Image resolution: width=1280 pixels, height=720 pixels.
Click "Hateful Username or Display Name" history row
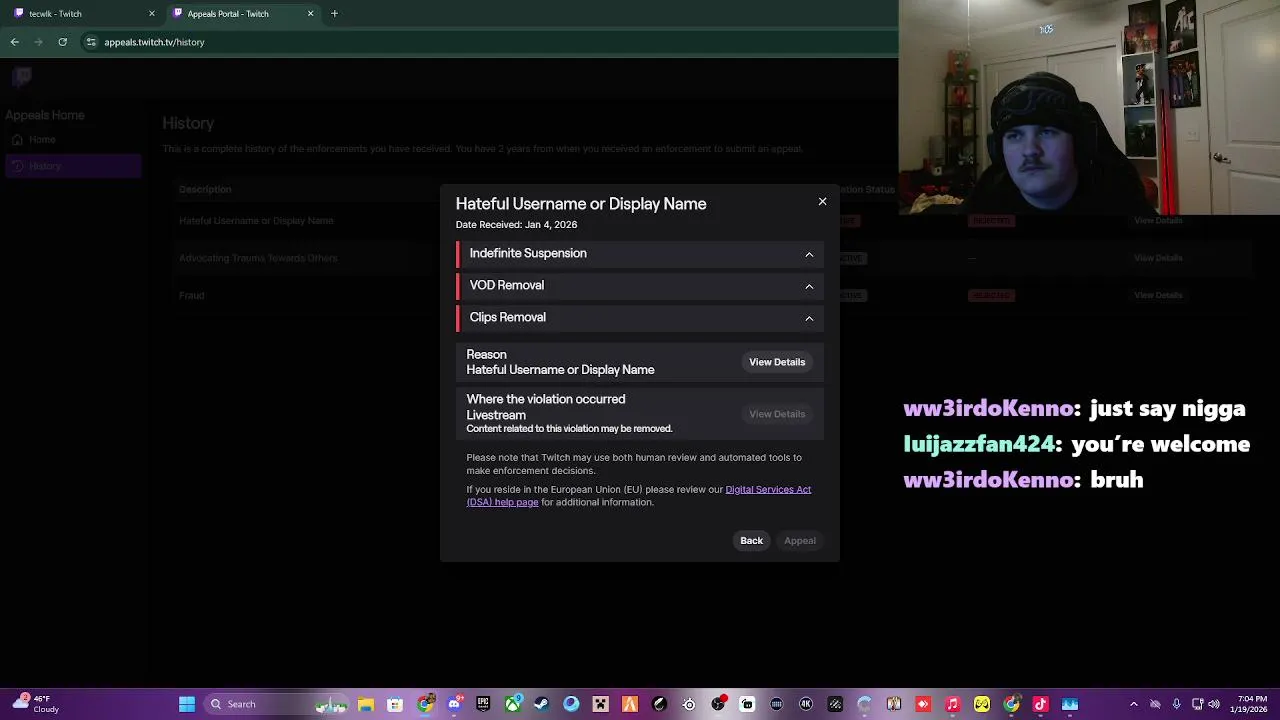click(x=256, y=220)
